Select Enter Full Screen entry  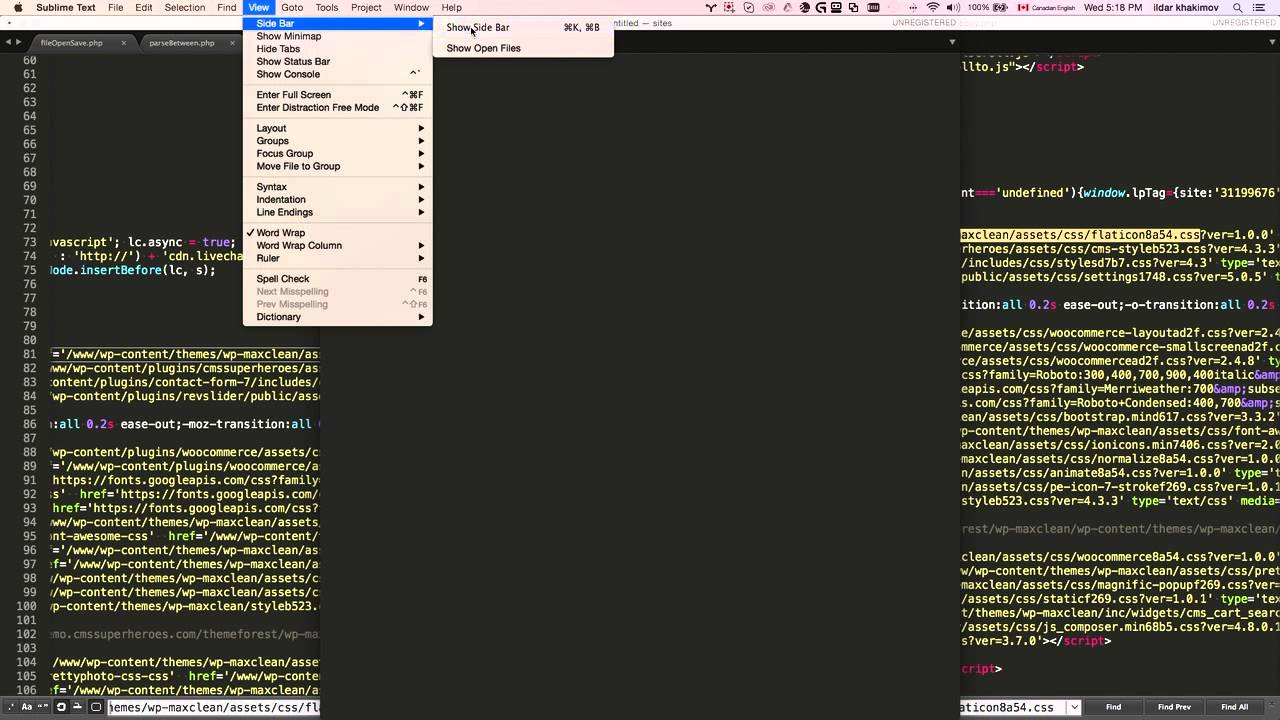pos(338,95)
